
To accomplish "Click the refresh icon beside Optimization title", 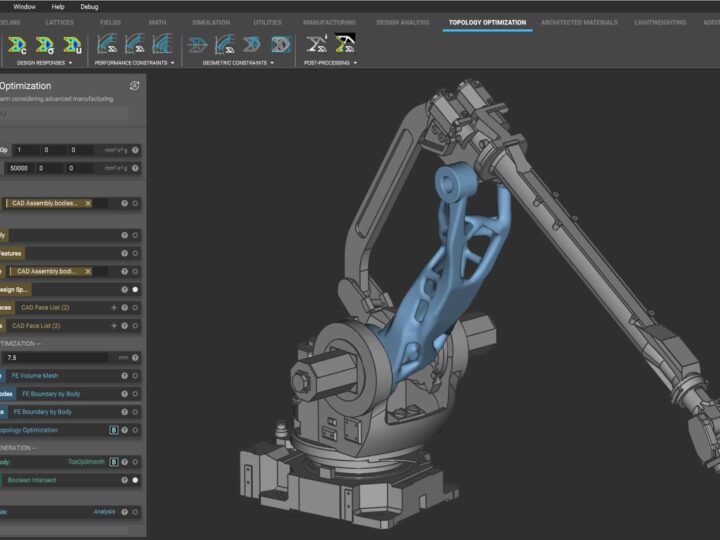I will coord(135,86).
